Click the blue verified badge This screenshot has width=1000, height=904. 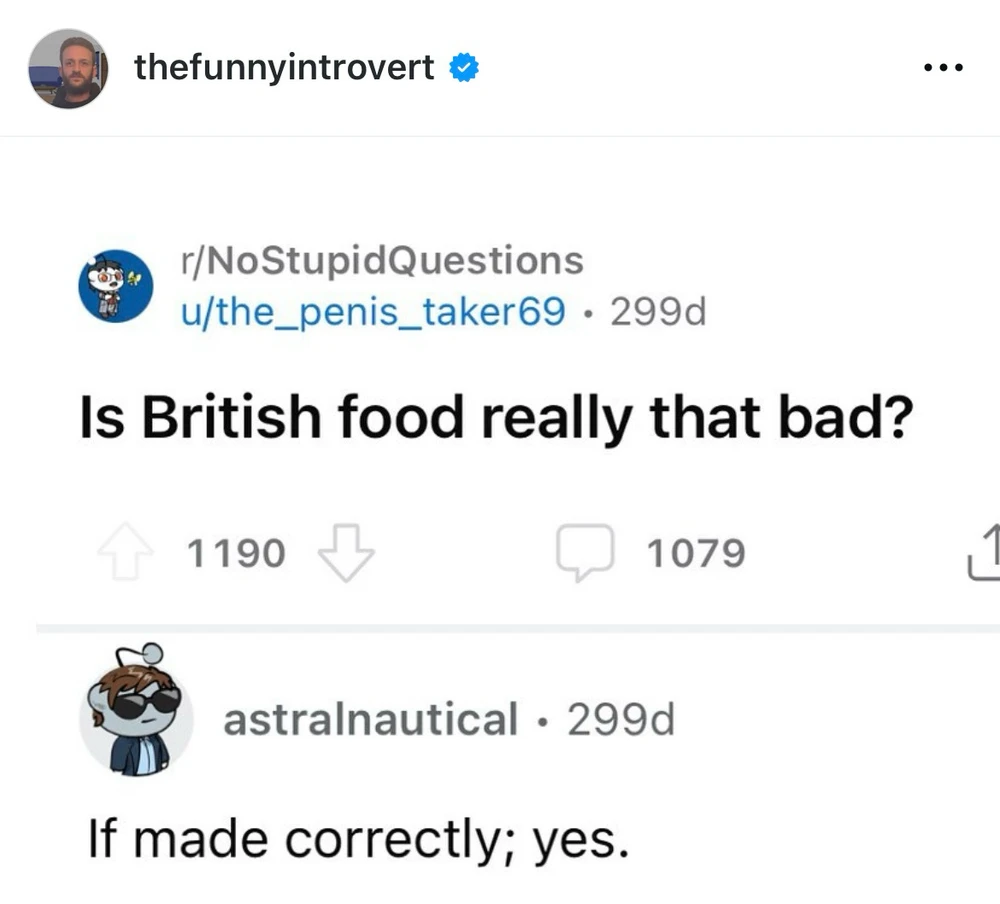pos(463,68)
